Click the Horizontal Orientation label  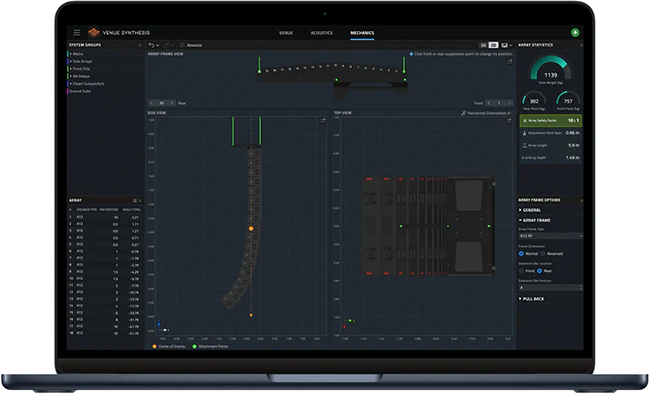(x=489, y=113)
